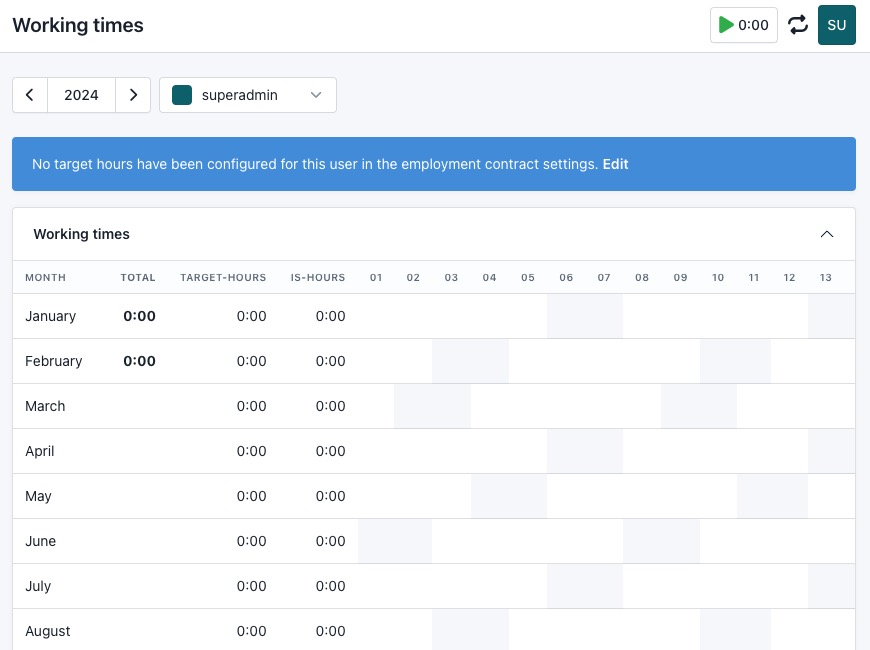870x650 pixels.
Task: Click the refresh sync icon in the header
Action: coord(798,25)
